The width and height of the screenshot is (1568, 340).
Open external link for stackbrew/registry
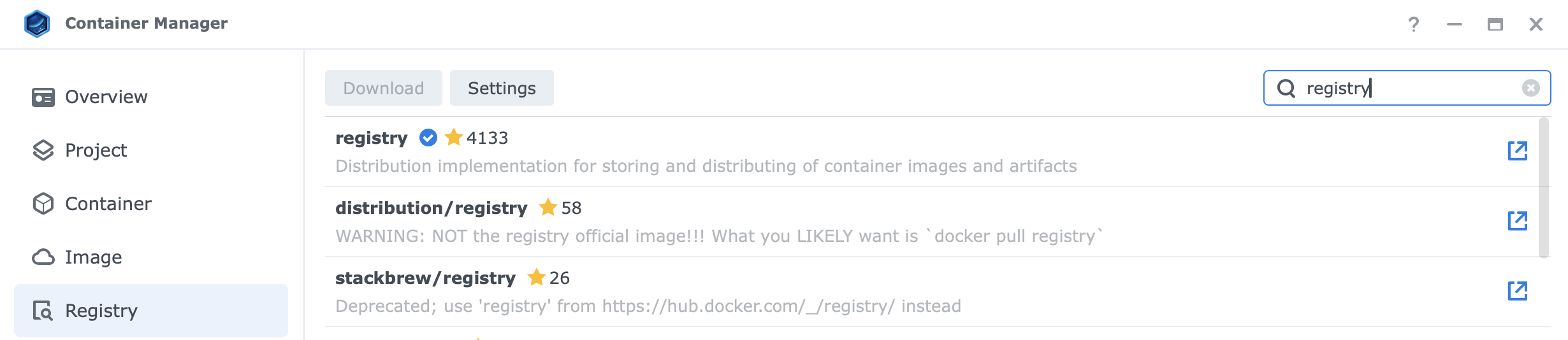[x=1518, y=291]
